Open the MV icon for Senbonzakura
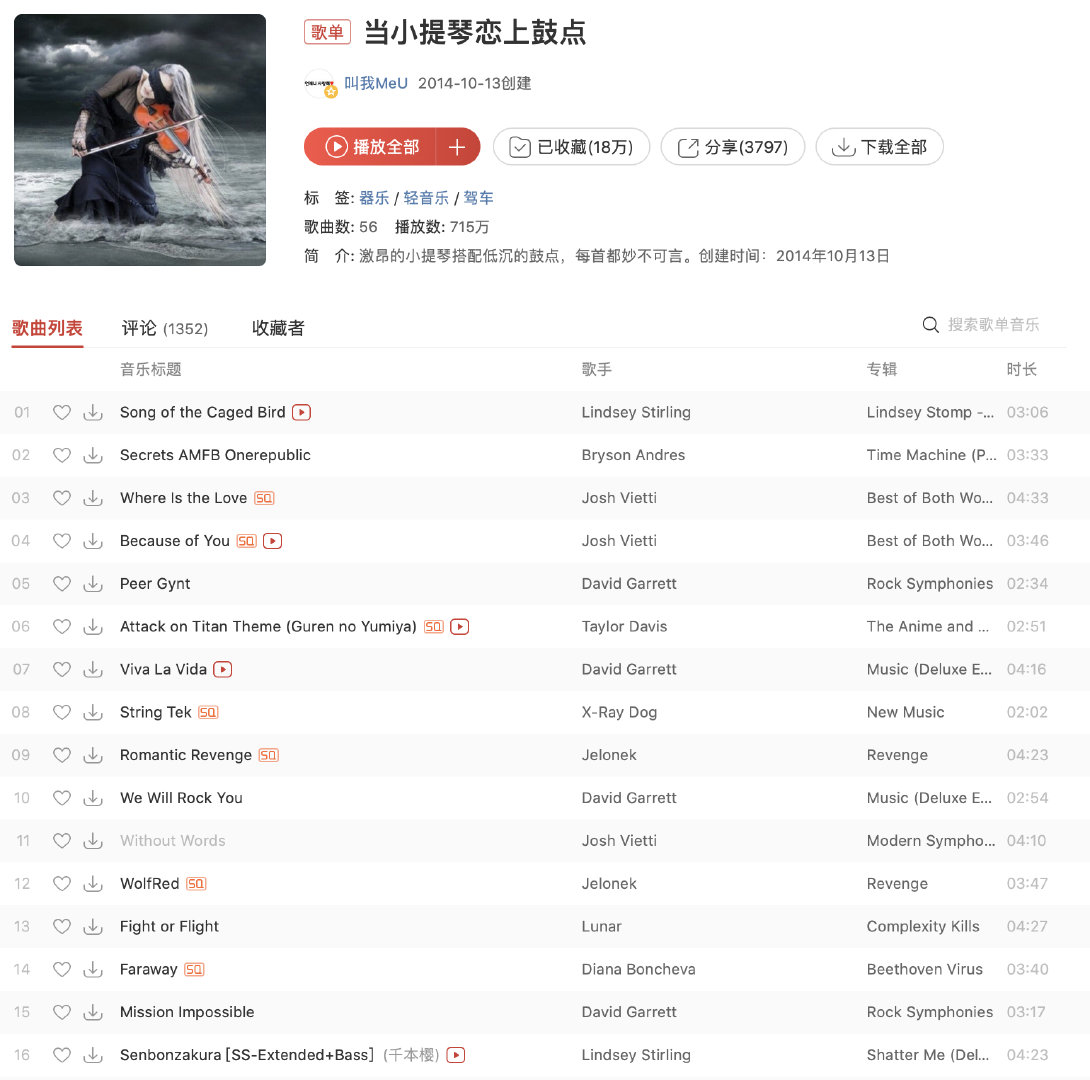1090x1080 pixels. (455, 1055)
